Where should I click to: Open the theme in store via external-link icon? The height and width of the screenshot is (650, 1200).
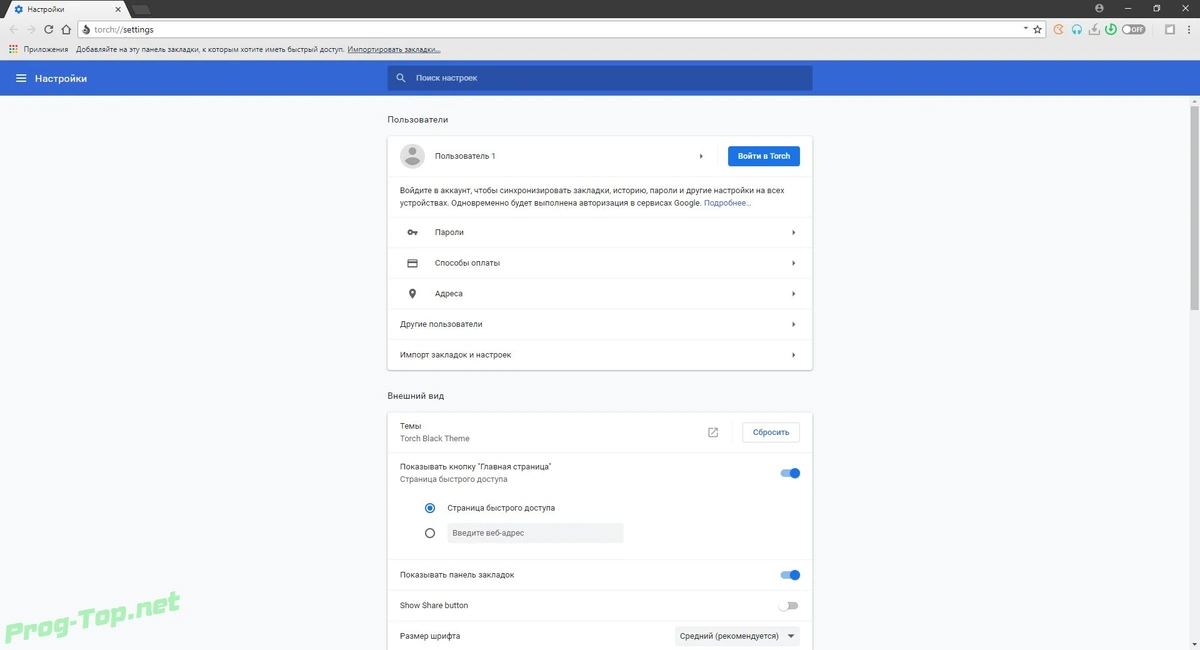point(713,432)
